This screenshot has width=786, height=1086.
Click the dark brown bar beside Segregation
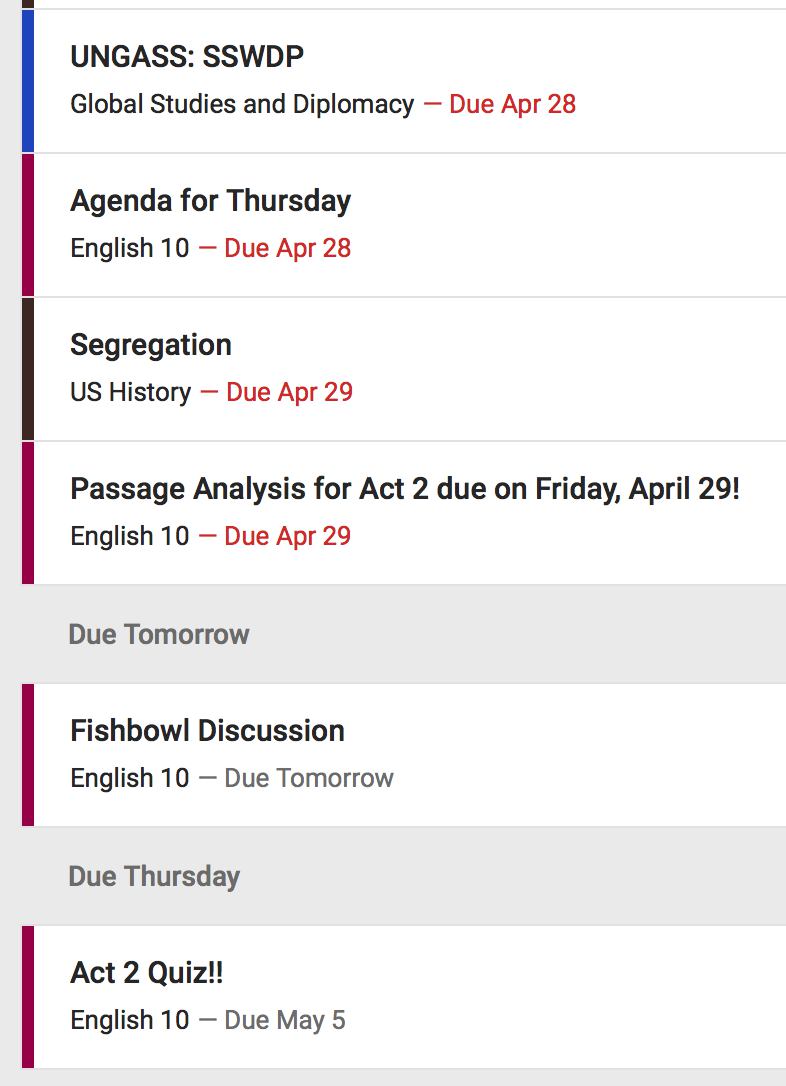tap(28, 369)
